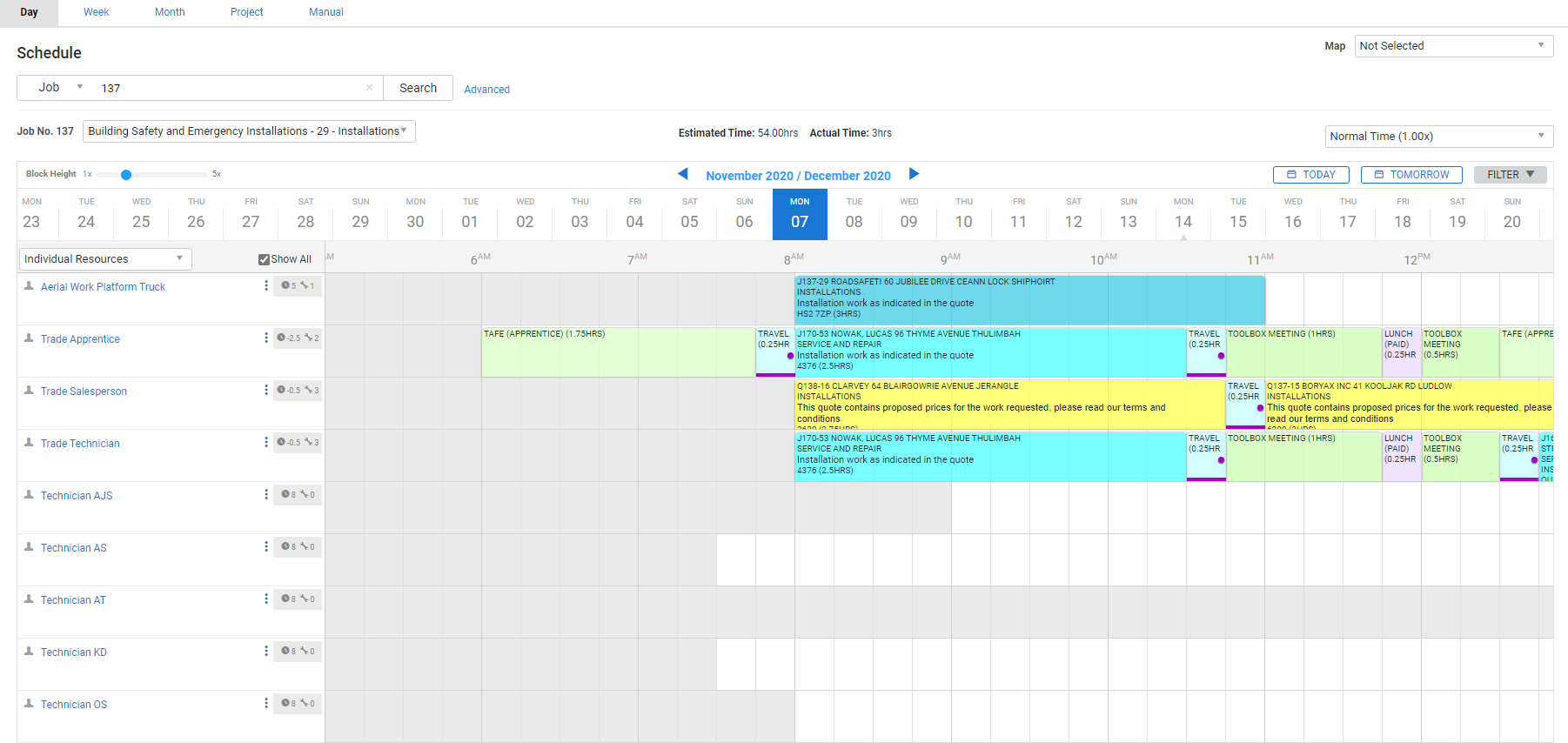This screenshot has width=1568, height=743.
Task: Click hours badge for Technician AJS
Action: (x=298, y=494)
